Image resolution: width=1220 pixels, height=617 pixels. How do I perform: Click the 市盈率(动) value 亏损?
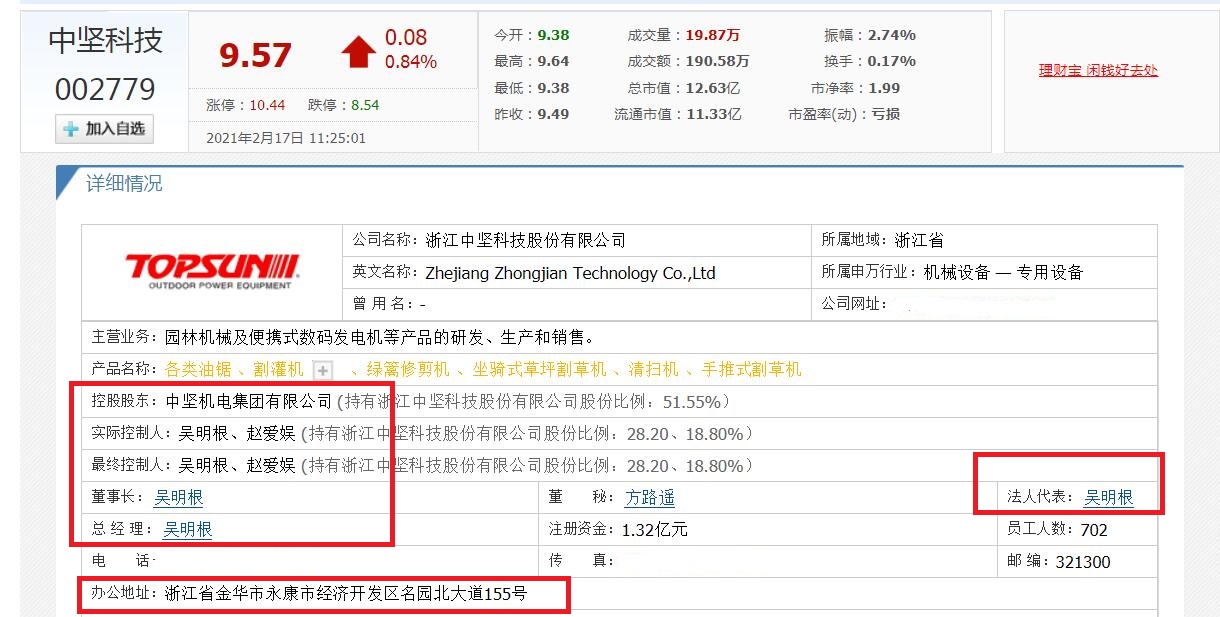click(x=886, y=114)
